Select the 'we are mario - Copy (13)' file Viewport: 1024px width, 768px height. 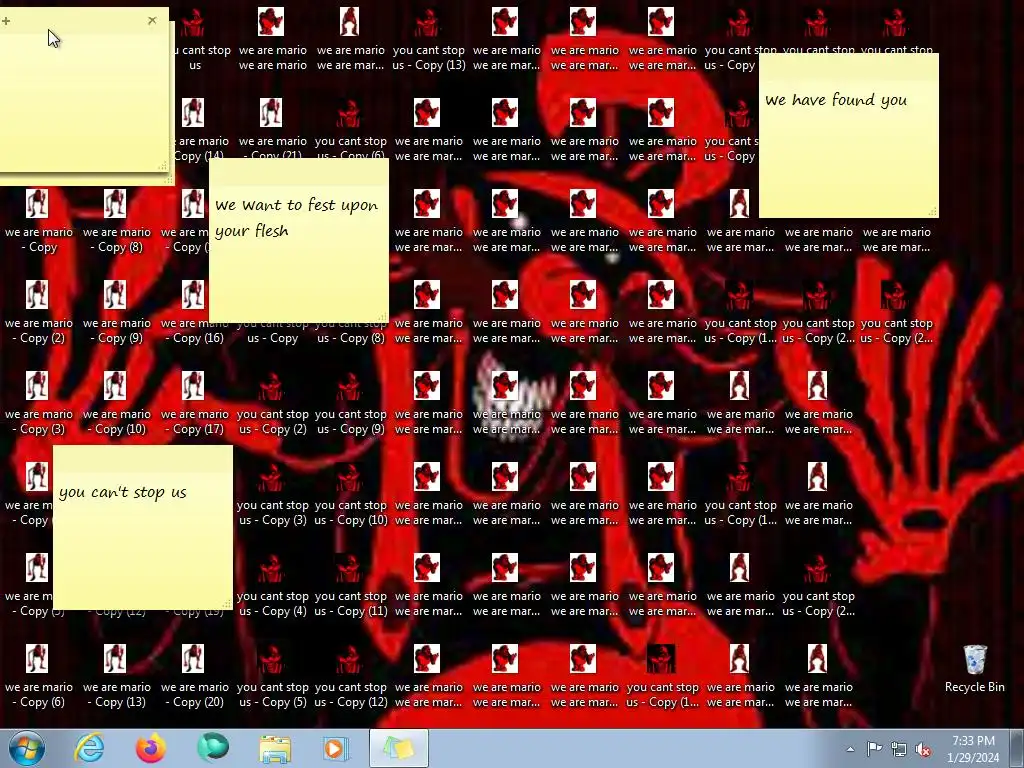tap(116, 676)
